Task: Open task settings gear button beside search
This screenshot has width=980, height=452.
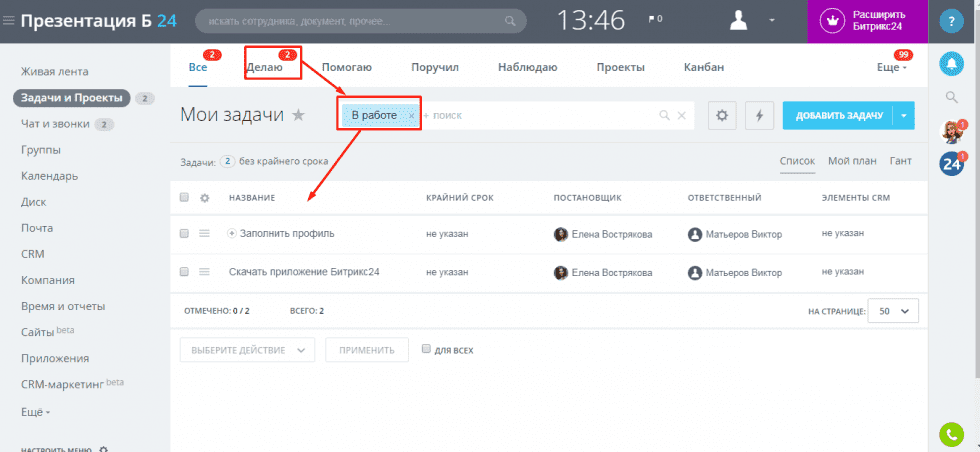Action: click(723, 116)
